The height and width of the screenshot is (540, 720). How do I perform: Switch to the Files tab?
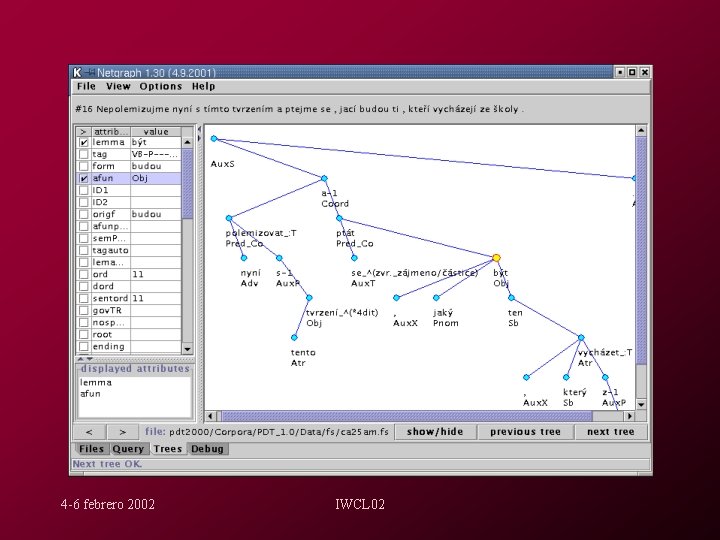click(91, 449)
